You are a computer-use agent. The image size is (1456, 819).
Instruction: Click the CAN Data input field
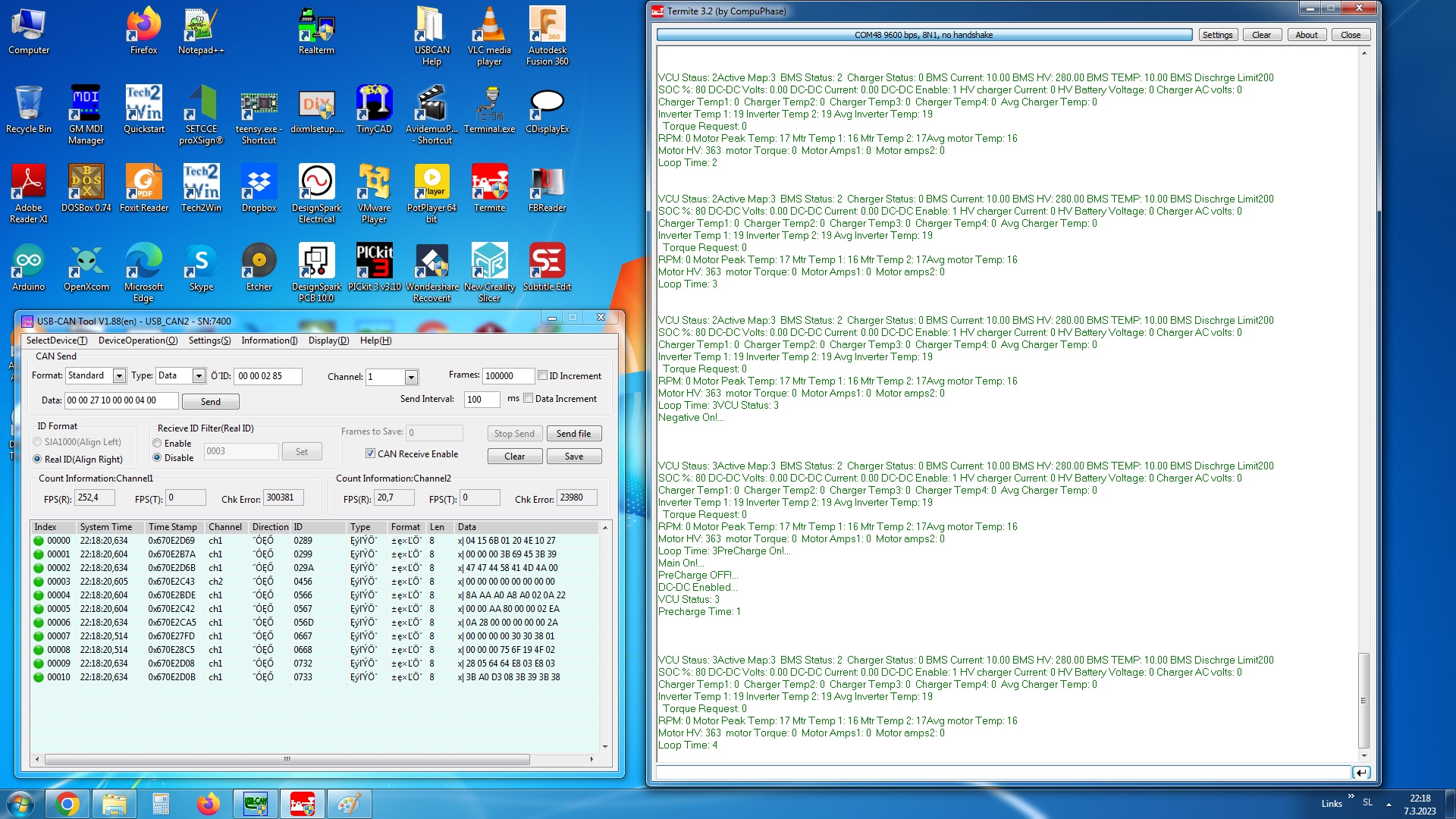(x=121, y=400)
